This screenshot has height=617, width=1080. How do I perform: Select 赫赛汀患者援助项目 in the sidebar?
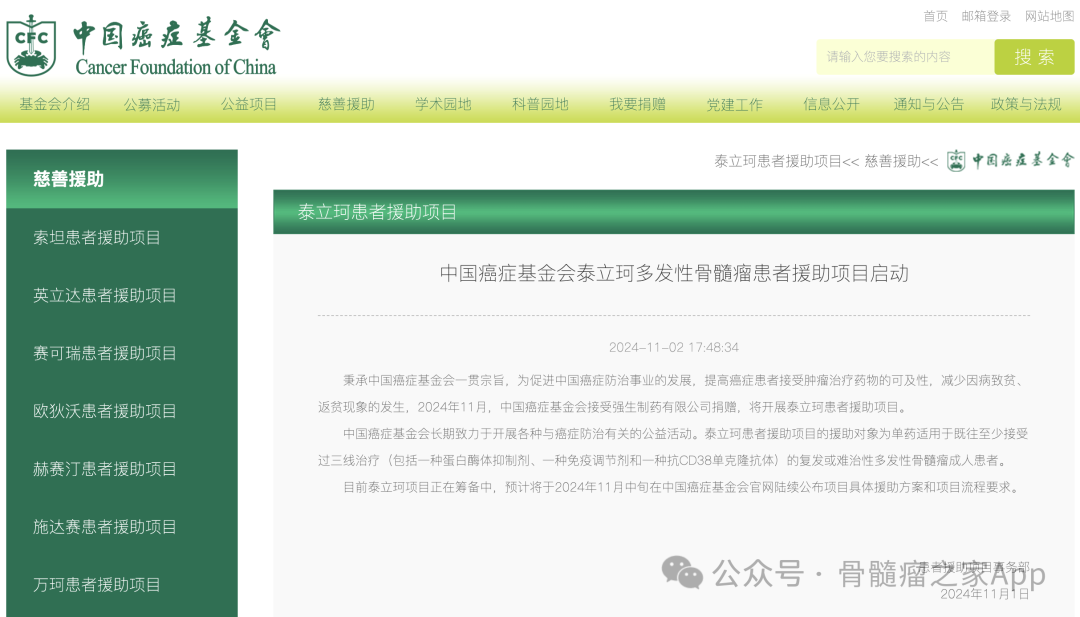point(105,469)
